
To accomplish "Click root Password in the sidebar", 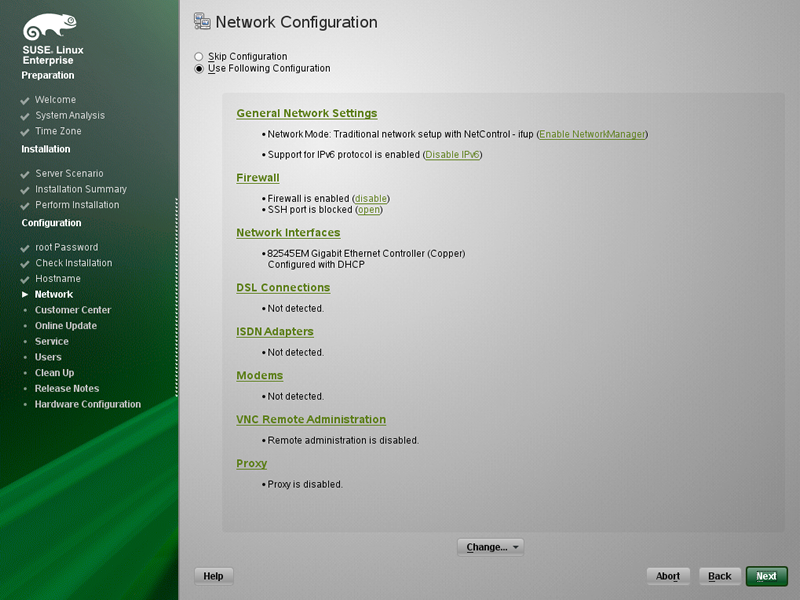I will [x=66, y=247].
